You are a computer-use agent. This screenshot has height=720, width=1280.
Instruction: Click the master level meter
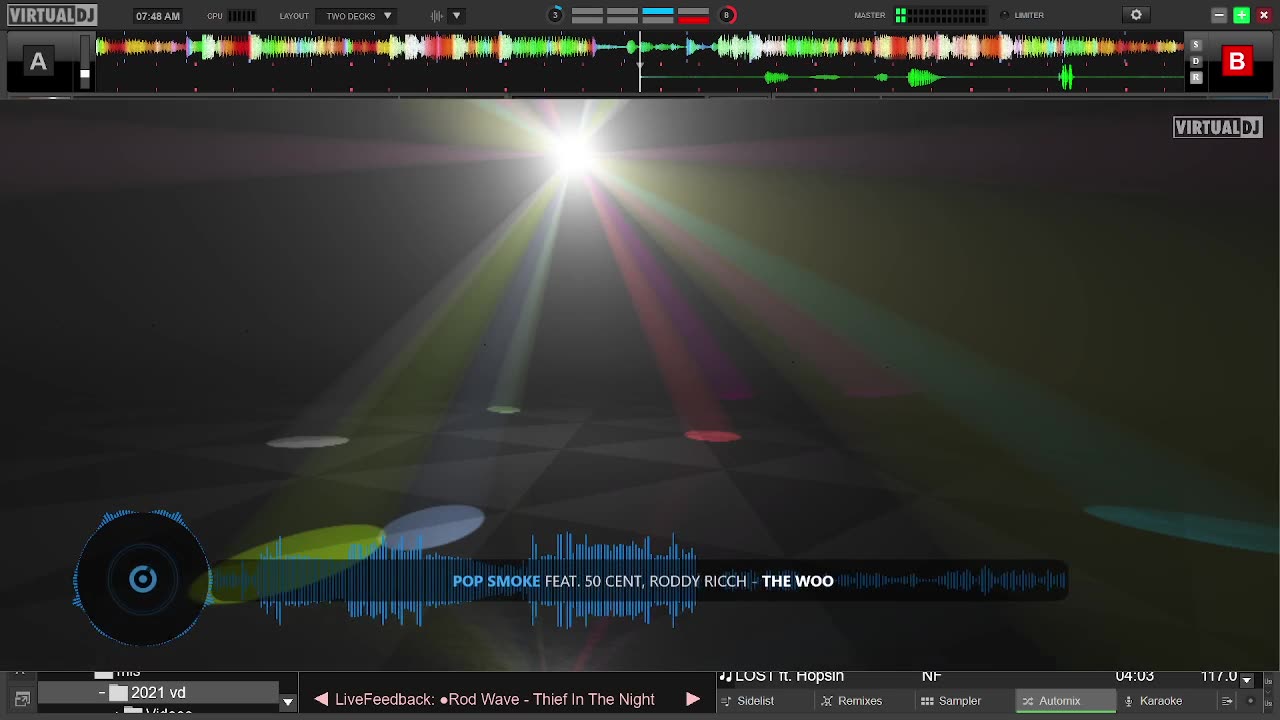(940, 15)
